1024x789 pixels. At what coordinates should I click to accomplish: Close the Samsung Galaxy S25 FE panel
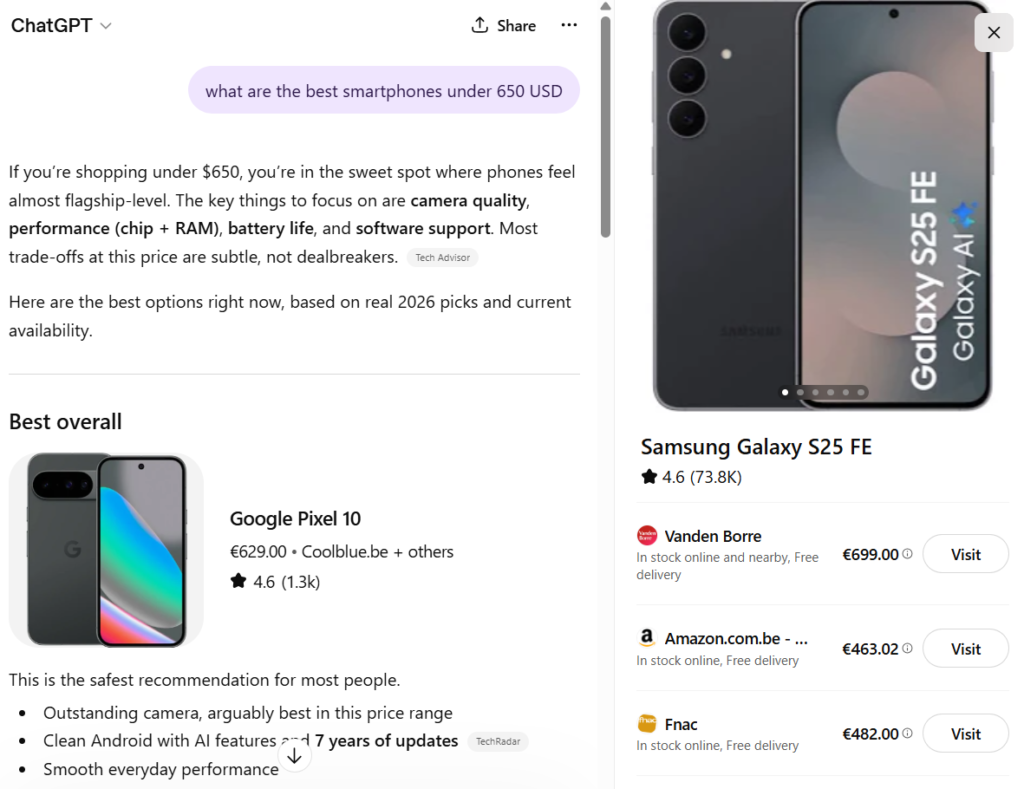pyautogui.click(x=993, y=33)
